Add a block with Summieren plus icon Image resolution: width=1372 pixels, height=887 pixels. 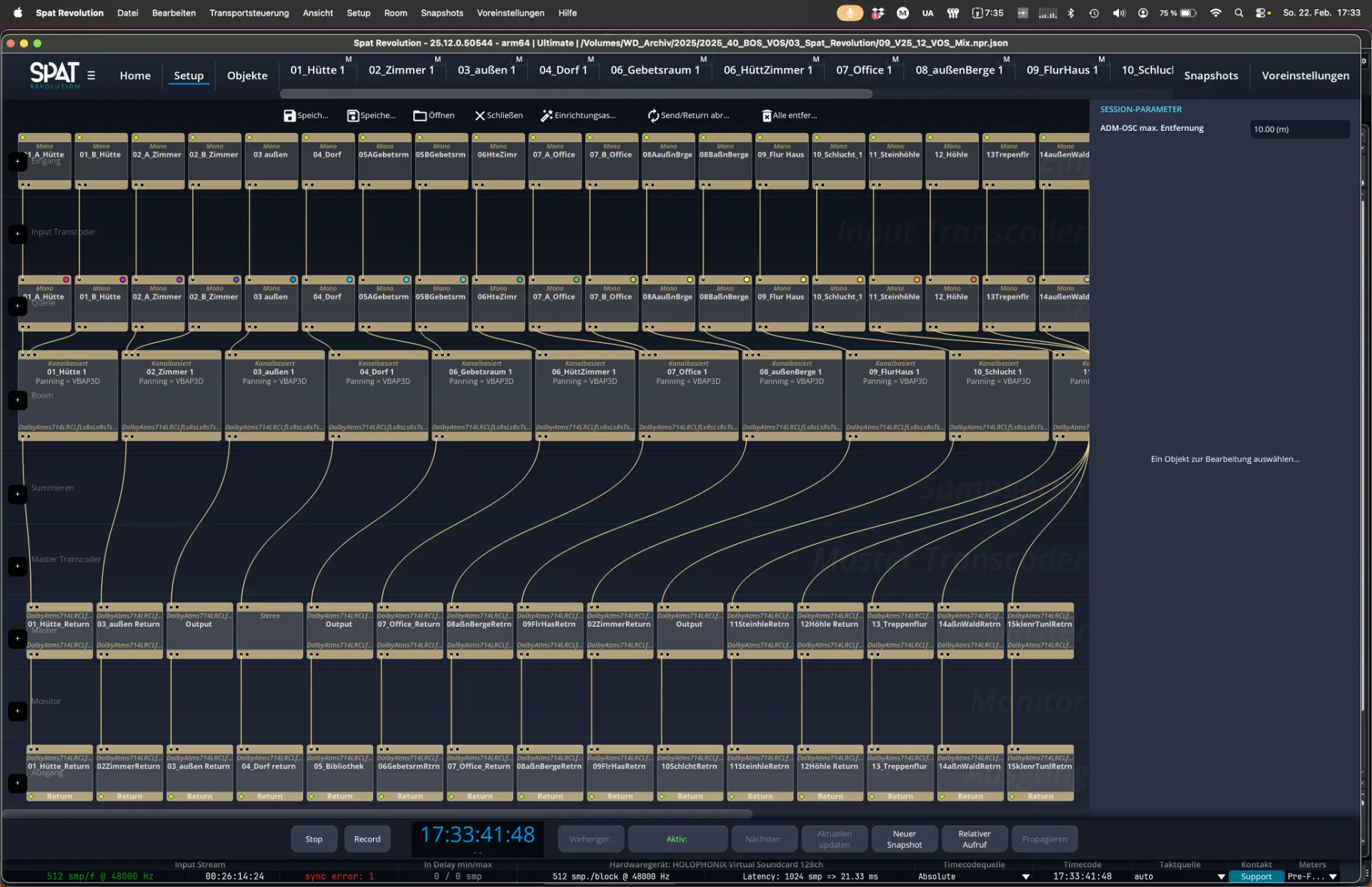(18, 494)
